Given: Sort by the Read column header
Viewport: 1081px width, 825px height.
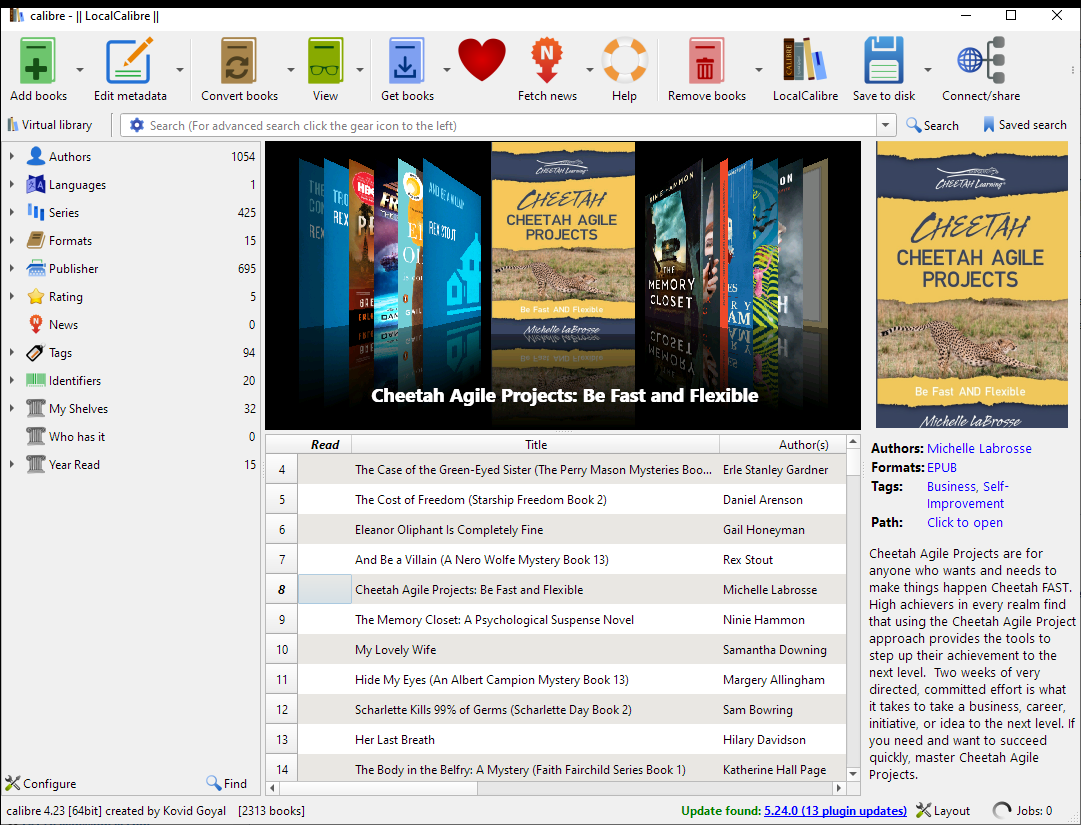Looking at the screenshot, I should click(x=325, y=445).
